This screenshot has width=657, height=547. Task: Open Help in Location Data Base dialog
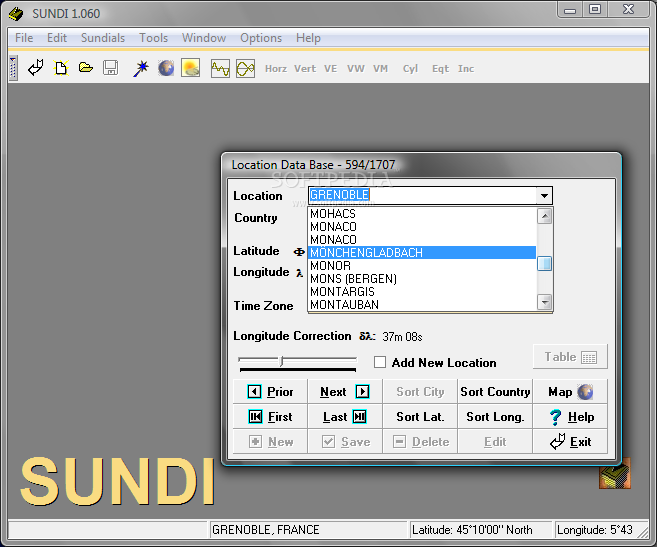pyautogui.click(x=570, y=417)
